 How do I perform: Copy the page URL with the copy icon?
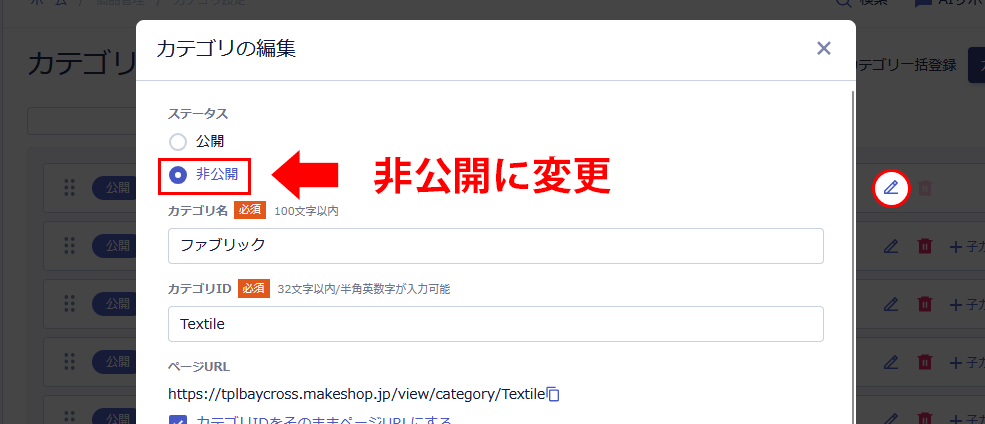pos(553,394)
